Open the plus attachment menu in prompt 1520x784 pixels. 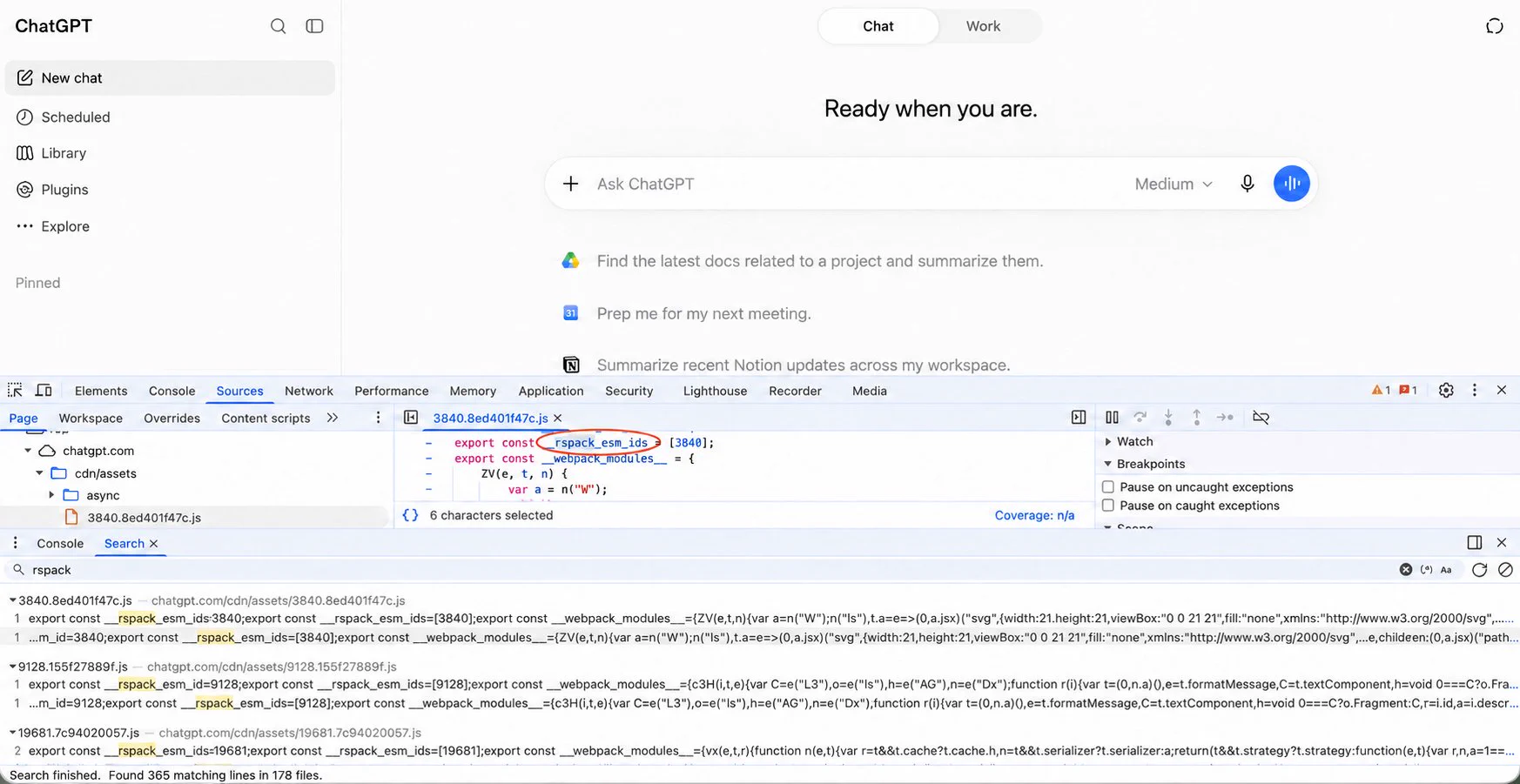pos(570,184)
